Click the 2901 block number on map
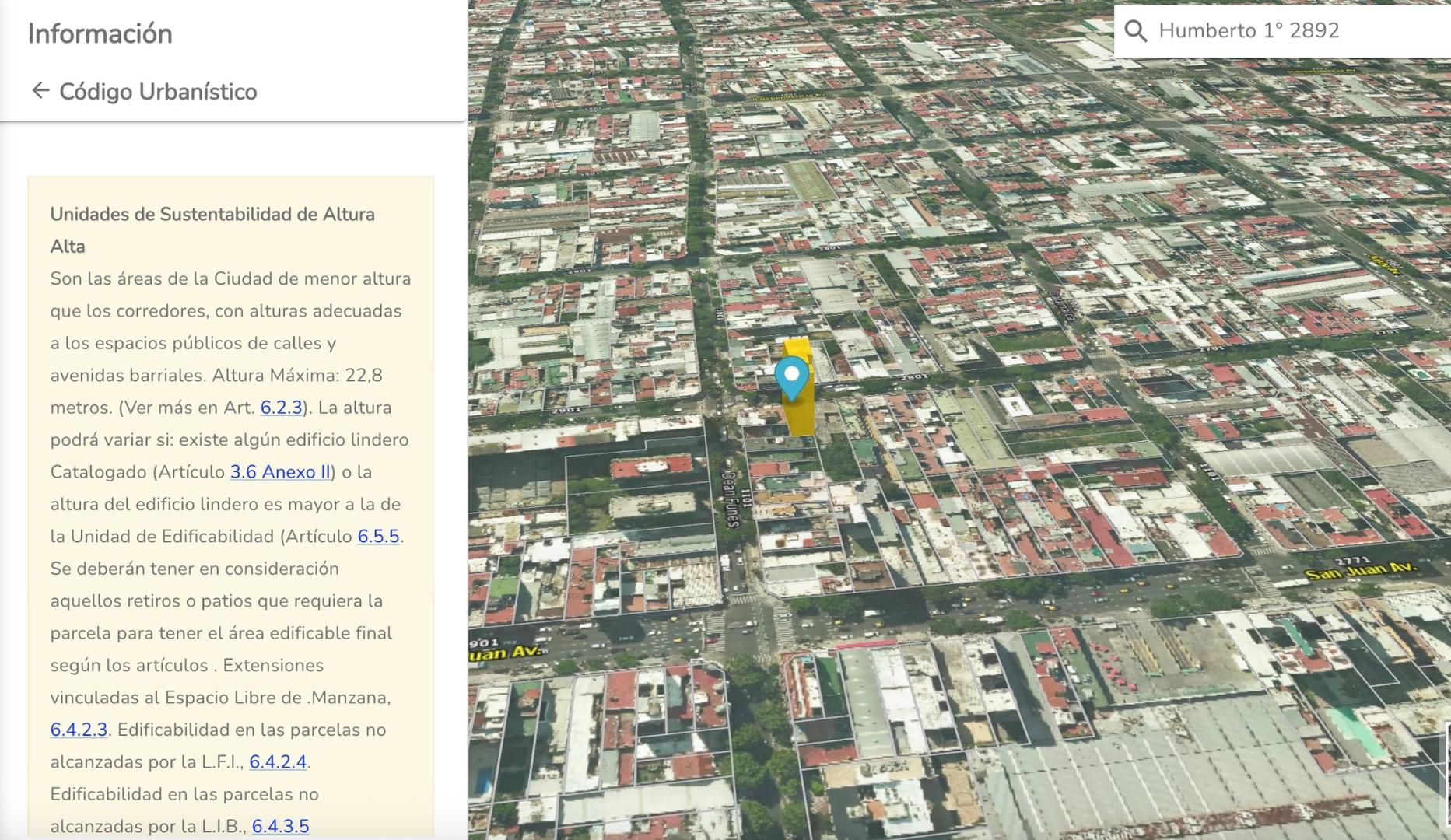1451x840 pixels. tap(566, 409)
